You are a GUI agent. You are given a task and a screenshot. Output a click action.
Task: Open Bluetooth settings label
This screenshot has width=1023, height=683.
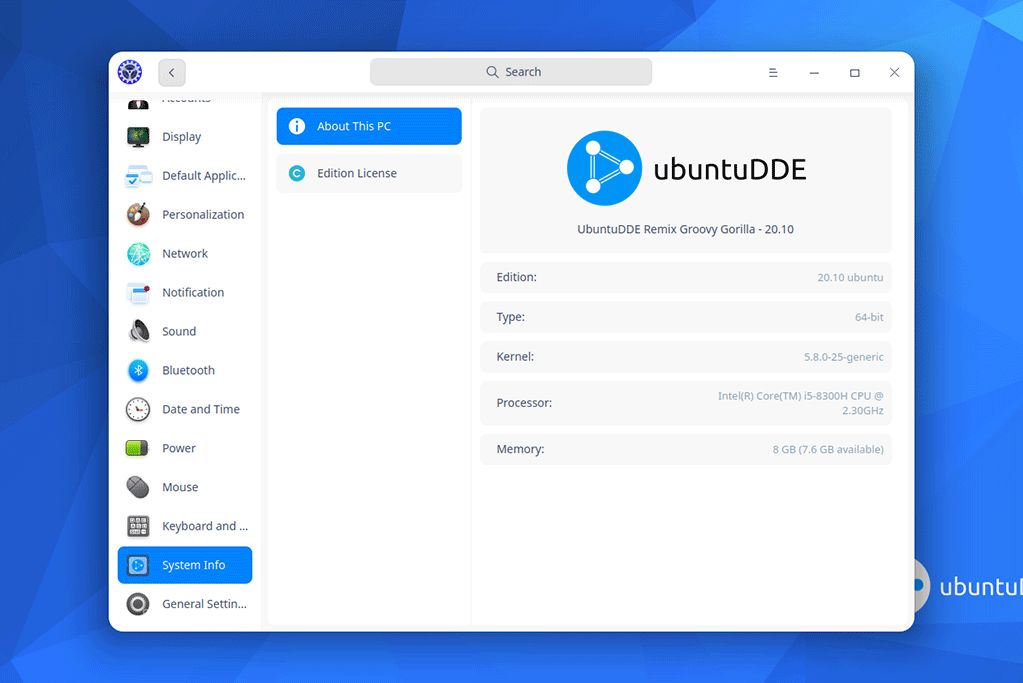[x=189, y=371]
